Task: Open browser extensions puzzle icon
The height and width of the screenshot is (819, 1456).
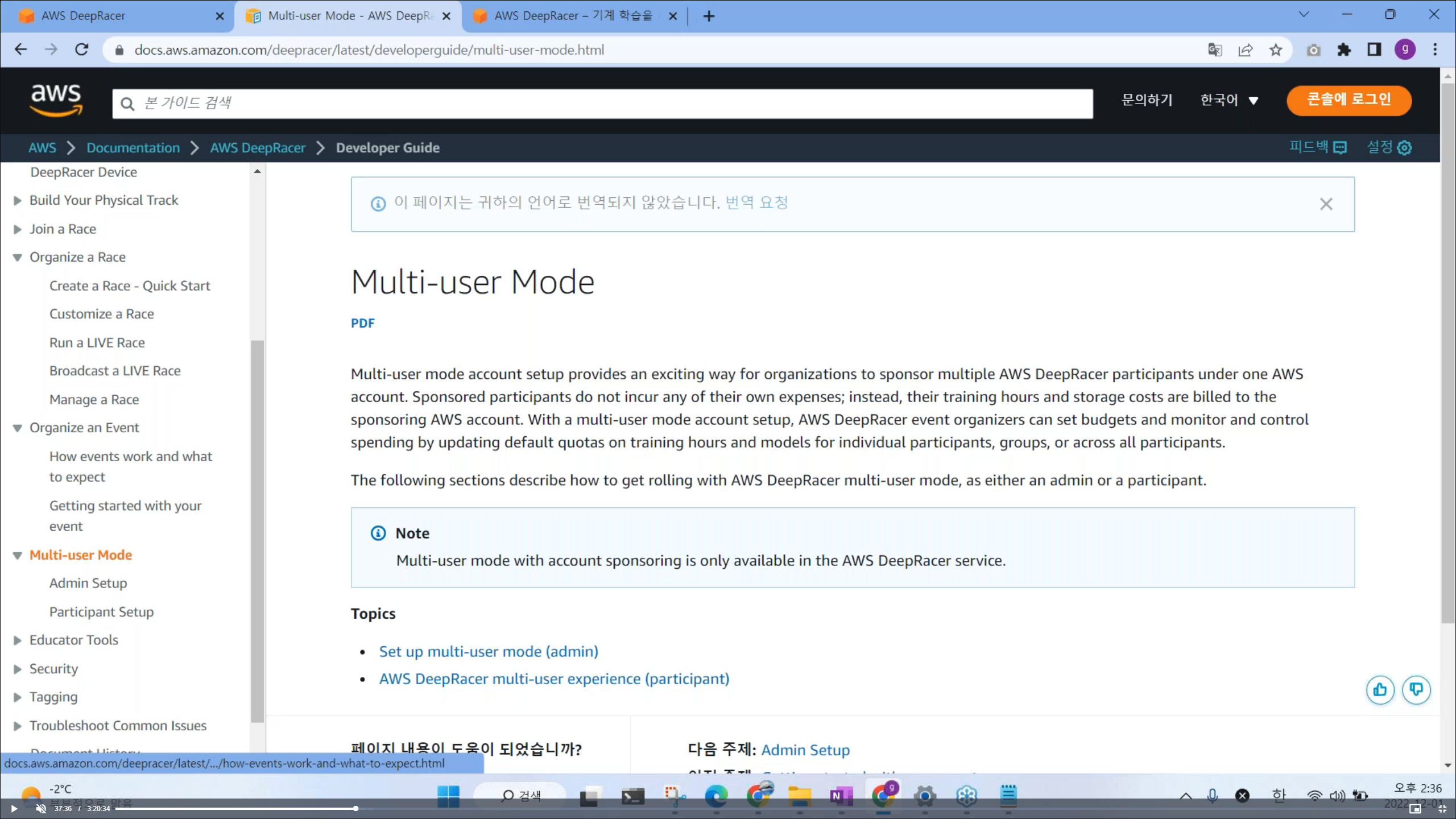Action: (x=1343, y=50)
